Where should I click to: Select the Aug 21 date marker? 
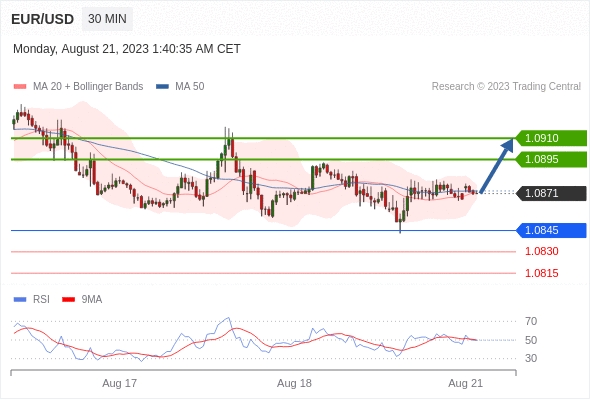(x=465, y=383)
